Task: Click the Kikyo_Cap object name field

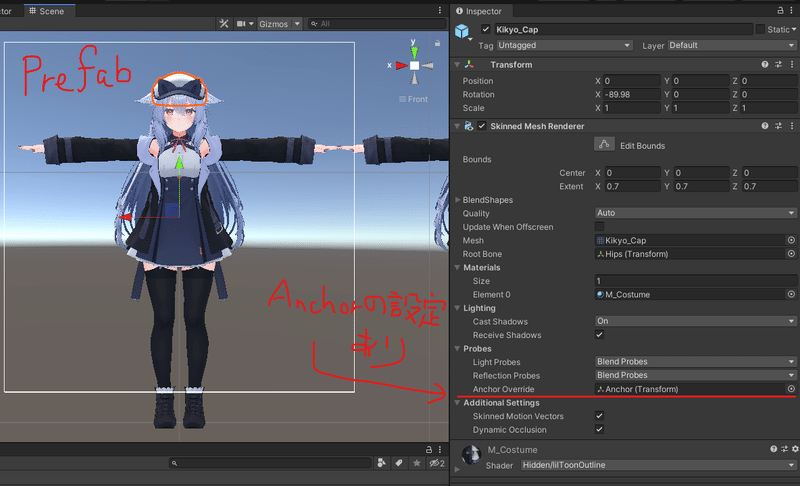Action: (623, 30)
